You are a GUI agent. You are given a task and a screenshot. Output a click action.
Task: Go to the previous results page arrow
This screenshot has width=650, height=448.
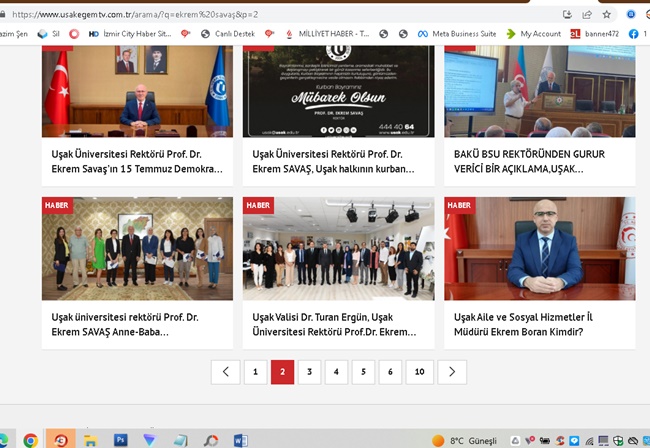[x=225, y=372]
